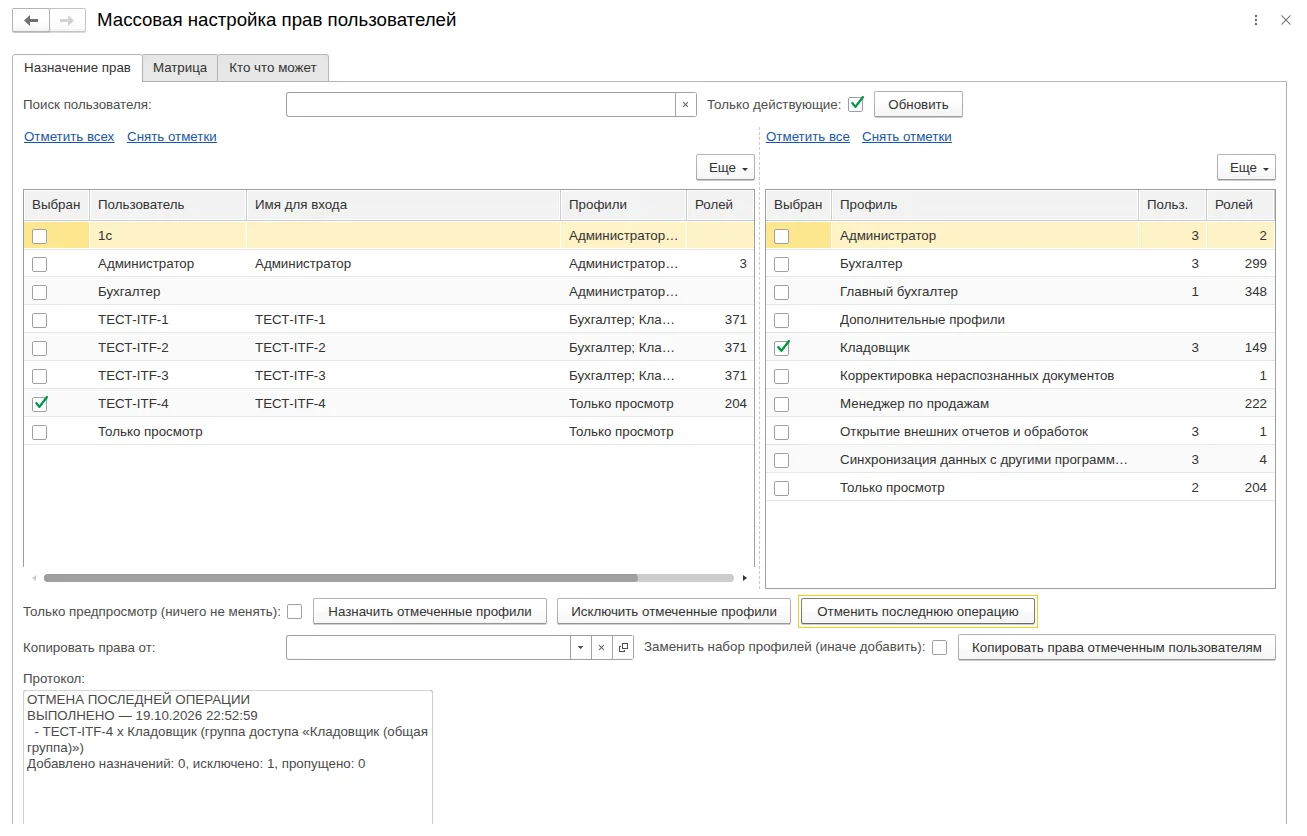Click the 'Отметить все' link for profiles

pos(808,137)
